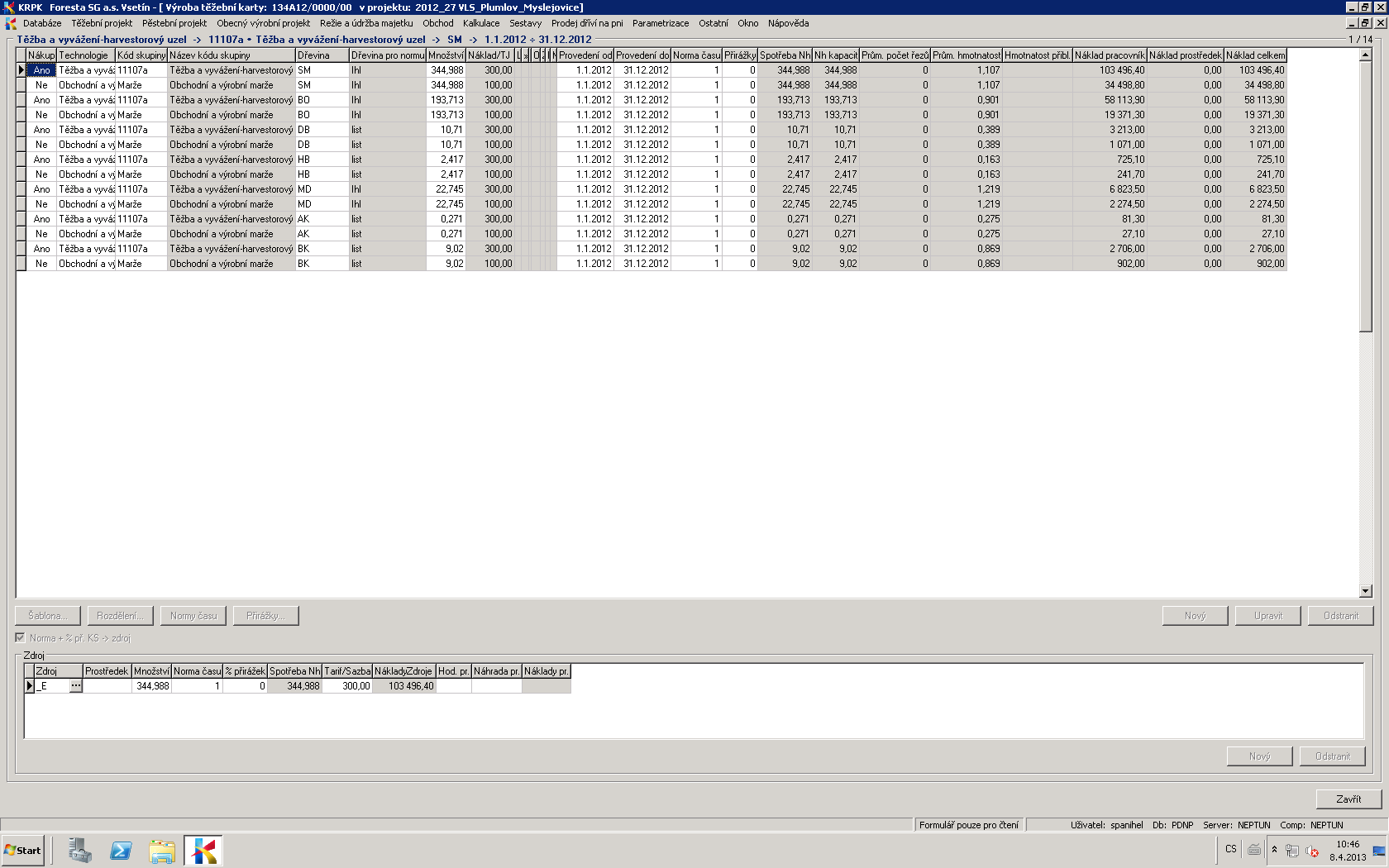This screenshot has width=1389, height=868.
Task: Open the Parametrizace menu
Action: 661,23
